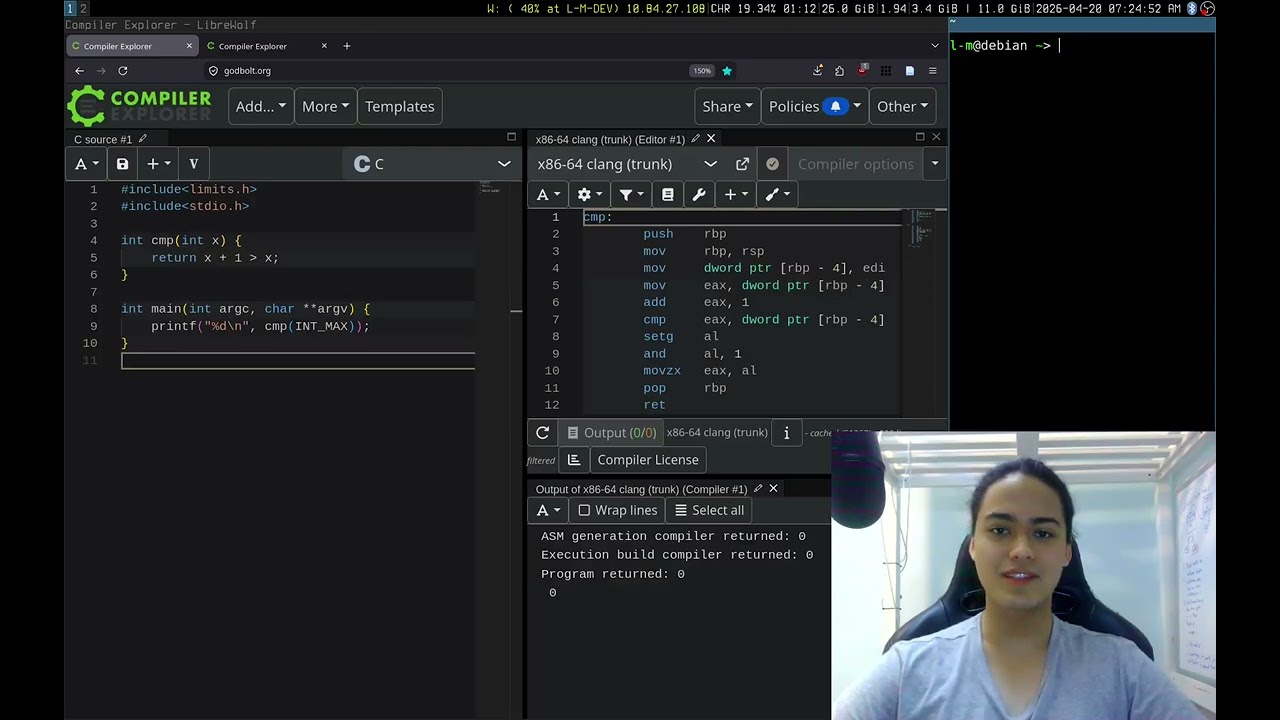Bookmark the page with the star icon
Screen dimensions: 1280x720
coord(727,71)
